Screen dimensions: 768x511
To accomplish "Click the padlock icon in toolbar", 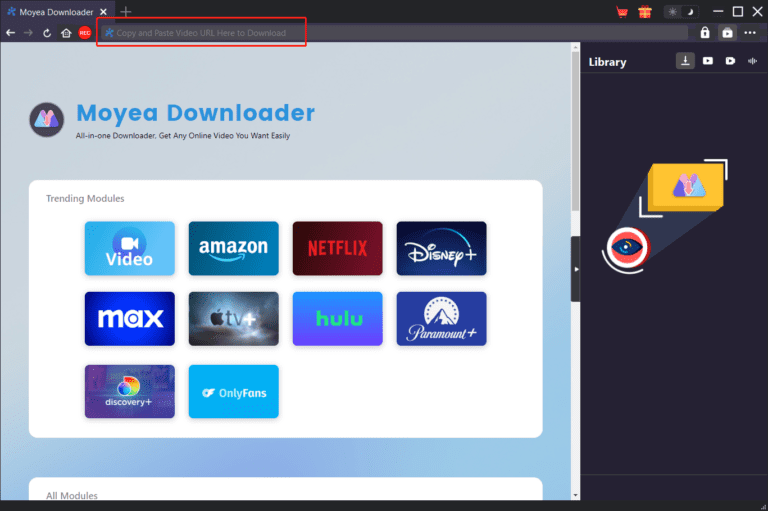I will [x=705, y=33].
